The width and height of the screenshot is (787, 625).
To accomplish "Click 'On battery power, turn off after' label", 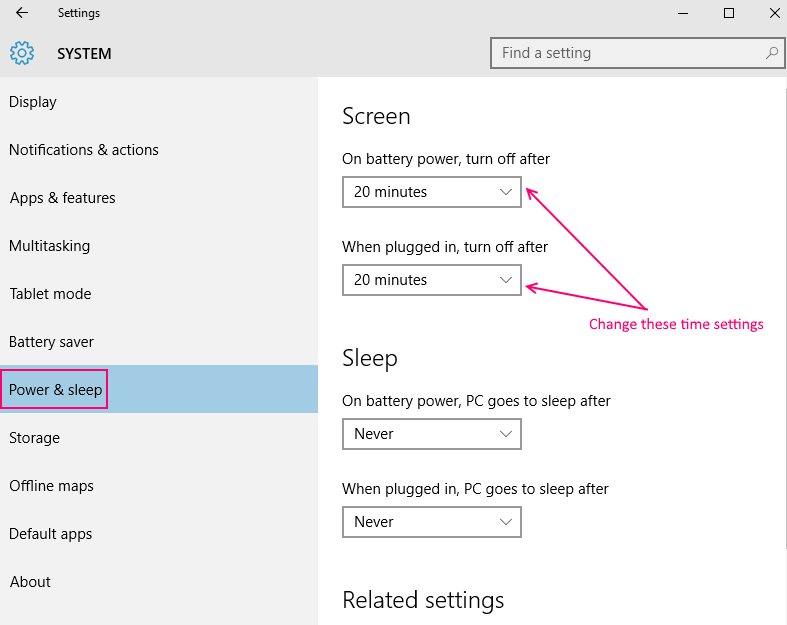I will (446, 159).
